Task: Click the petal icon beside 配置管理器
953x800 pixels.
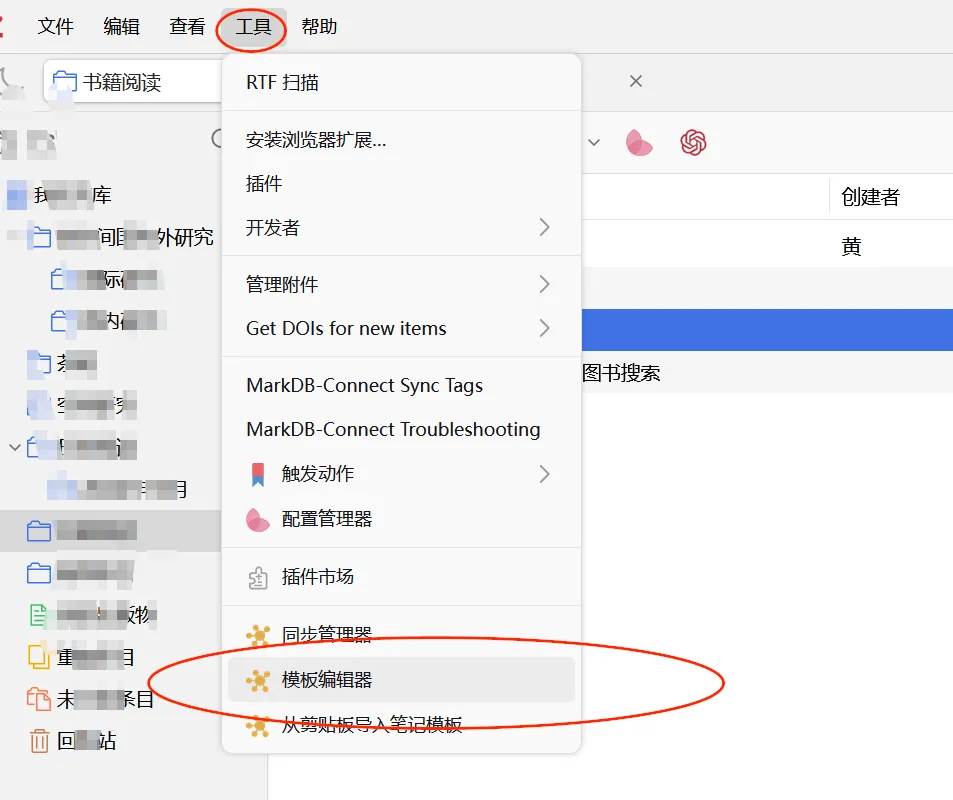Action: pyautogui.click(x=258, y=519)
